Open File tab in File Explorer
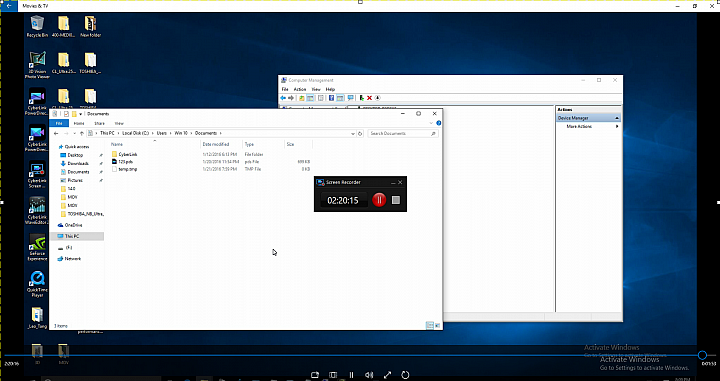Image resolution: width=720 pixels, height=381 pixels. coord(59,123)
